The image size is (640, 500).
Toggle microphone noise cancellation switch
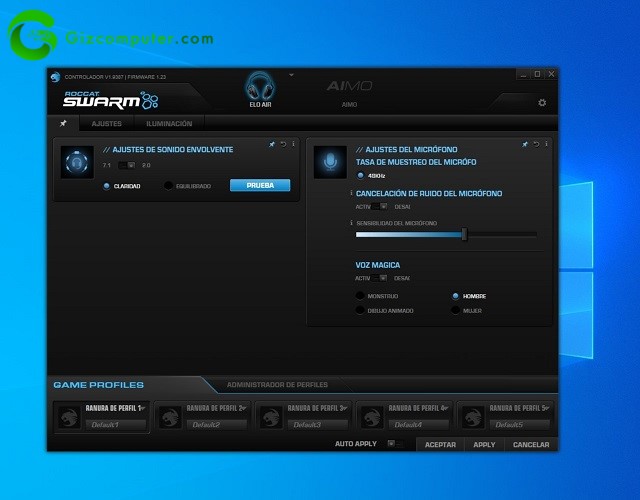point(379,207)
